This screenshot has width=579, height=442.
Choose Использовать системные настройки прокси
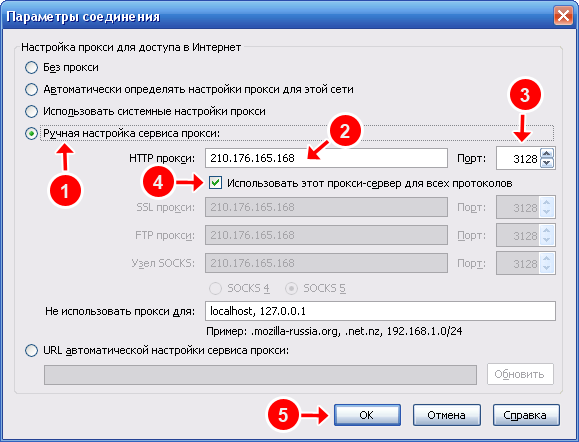point(31,111)
